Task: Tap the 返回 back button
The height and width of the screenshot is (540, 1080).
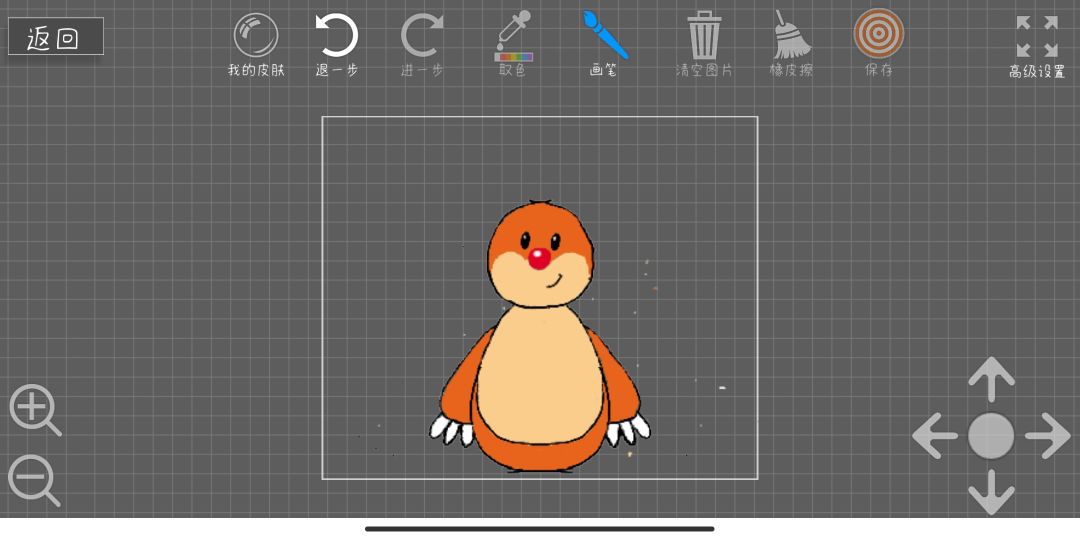Action: pos(56,37)
